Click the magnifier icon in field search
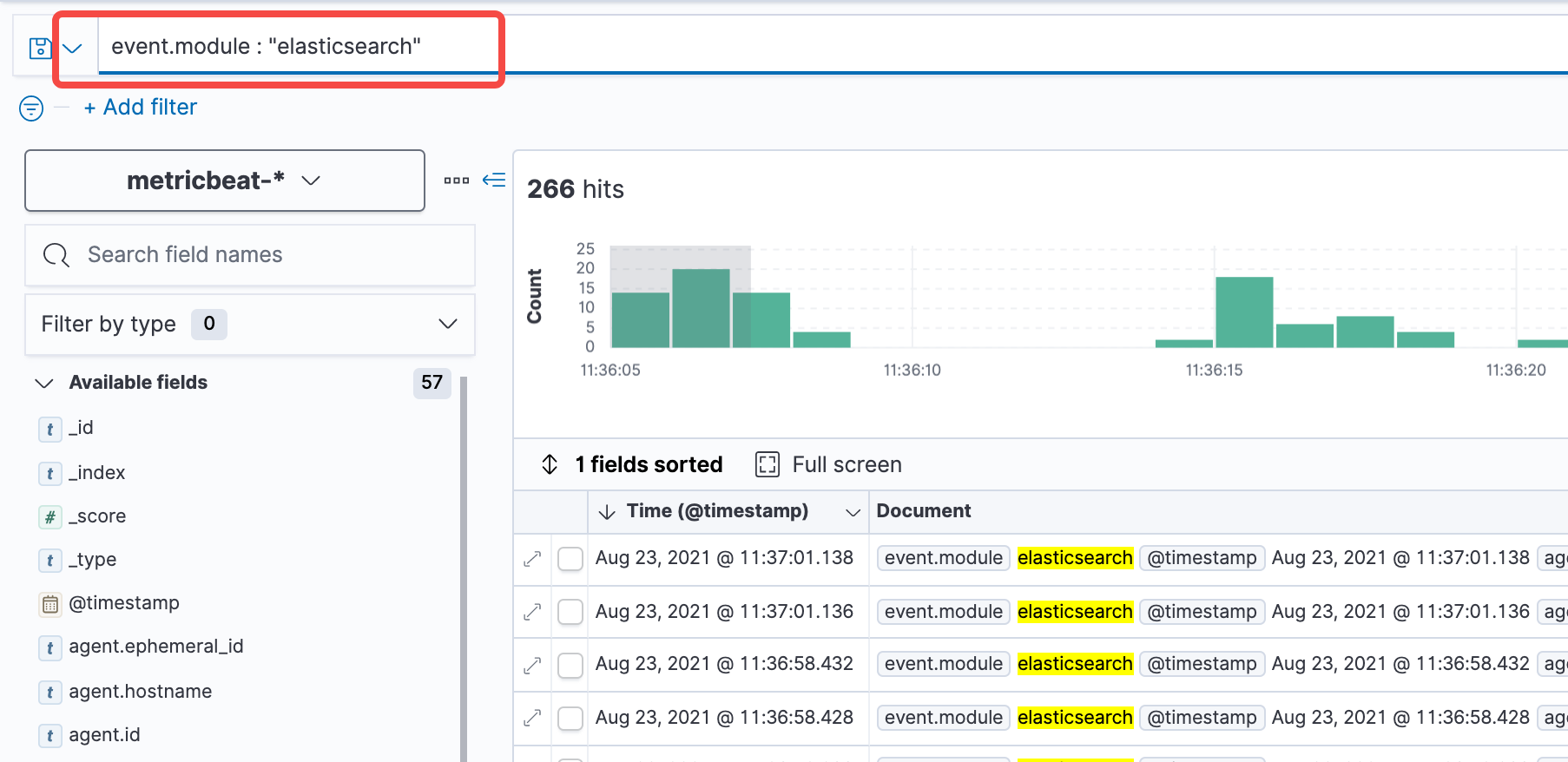 (56, 255)
